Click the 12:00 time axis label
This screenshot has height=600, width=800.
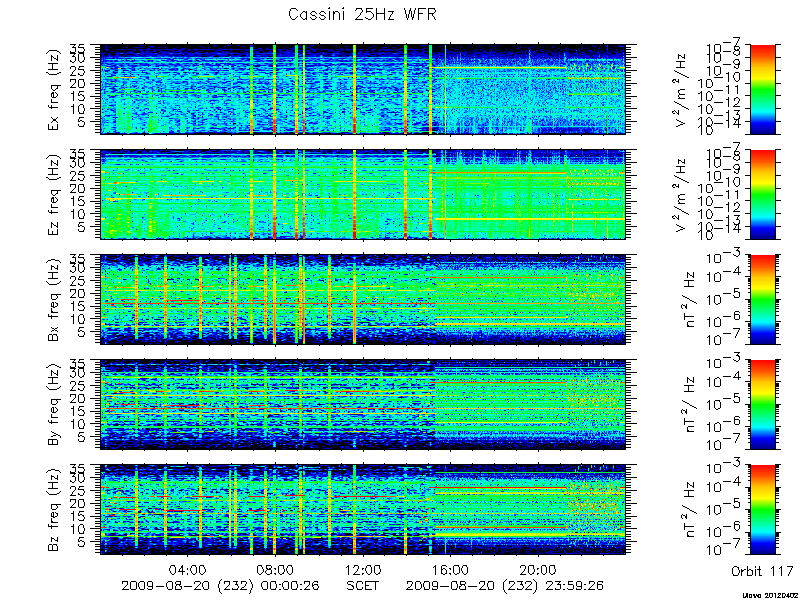click(x=363, y=569)
